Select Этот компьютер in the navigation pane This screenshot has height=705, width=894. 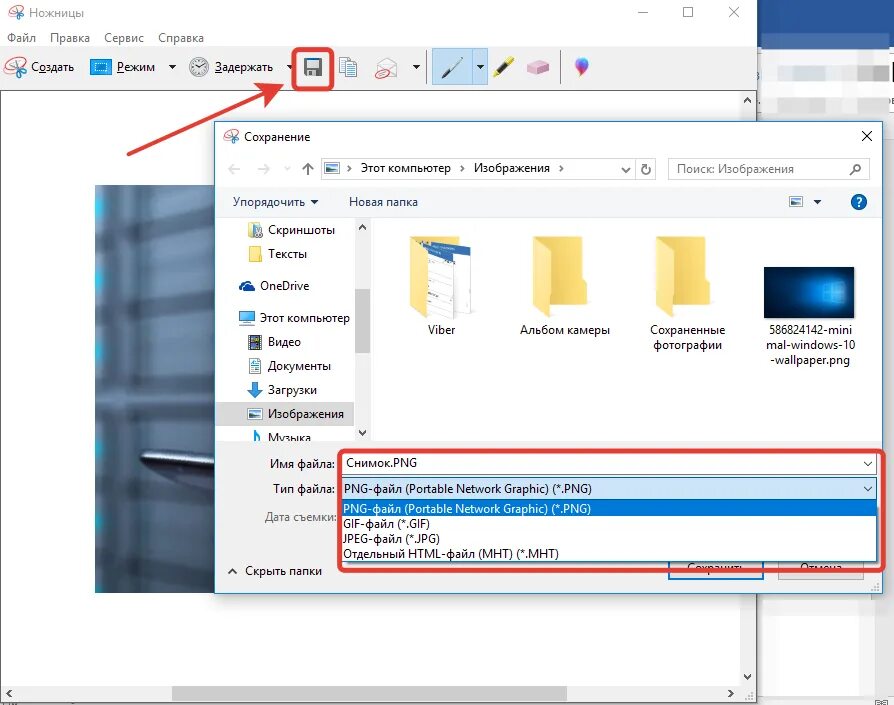click(x=294, y=318)
